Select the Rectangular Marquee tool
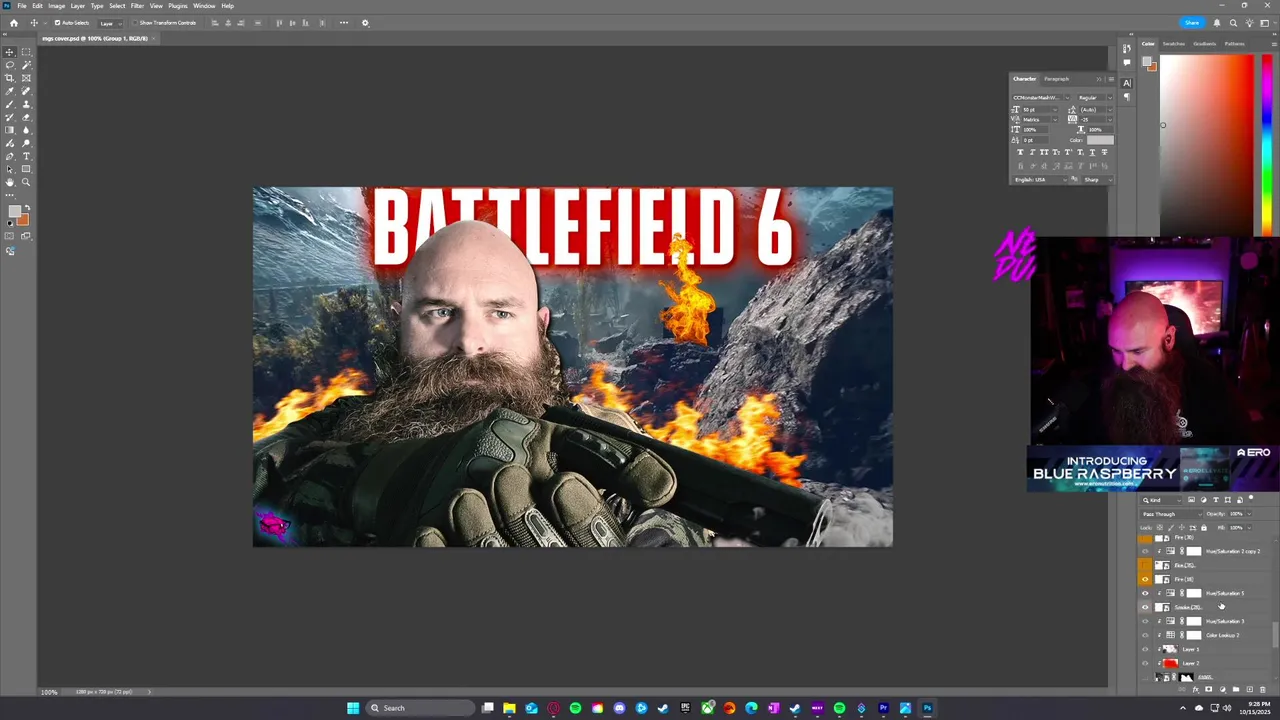This screenshot has height=720, width=1280. tap(26, 52)
